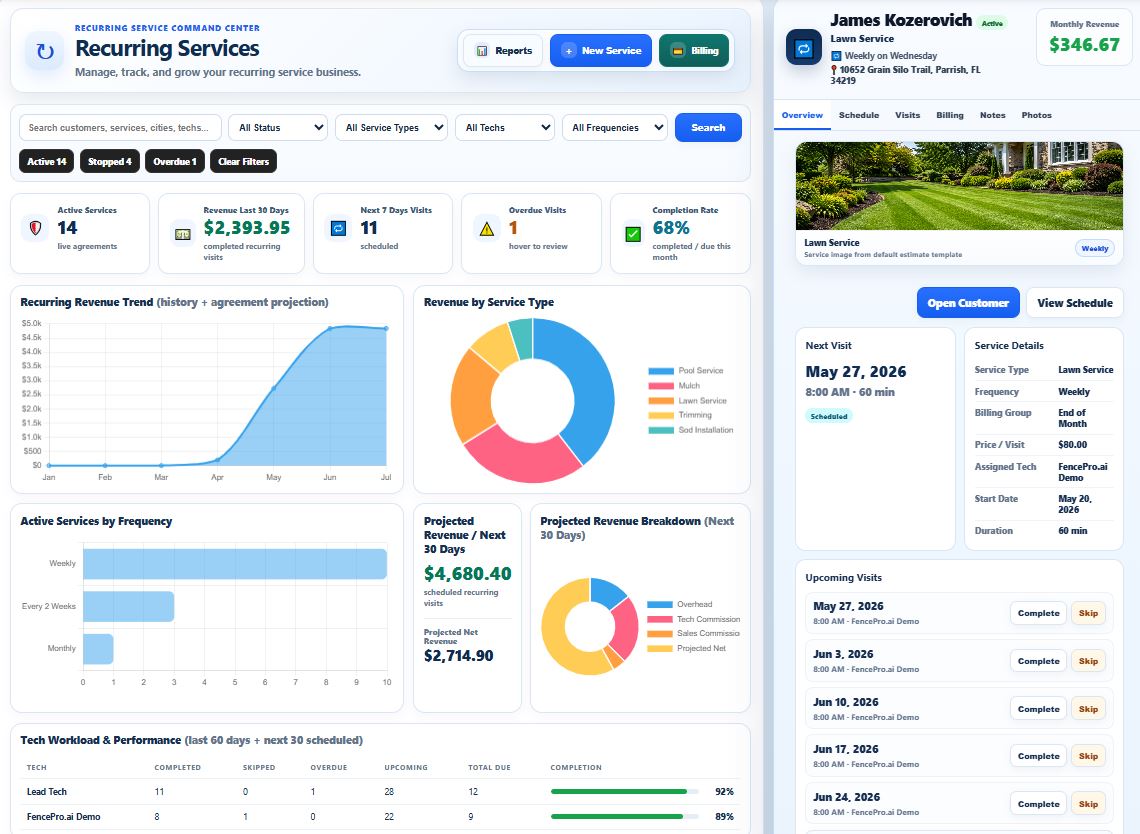Open the Photos tab
This screenshot has width=1140, height=834.
click(1036, 115)
